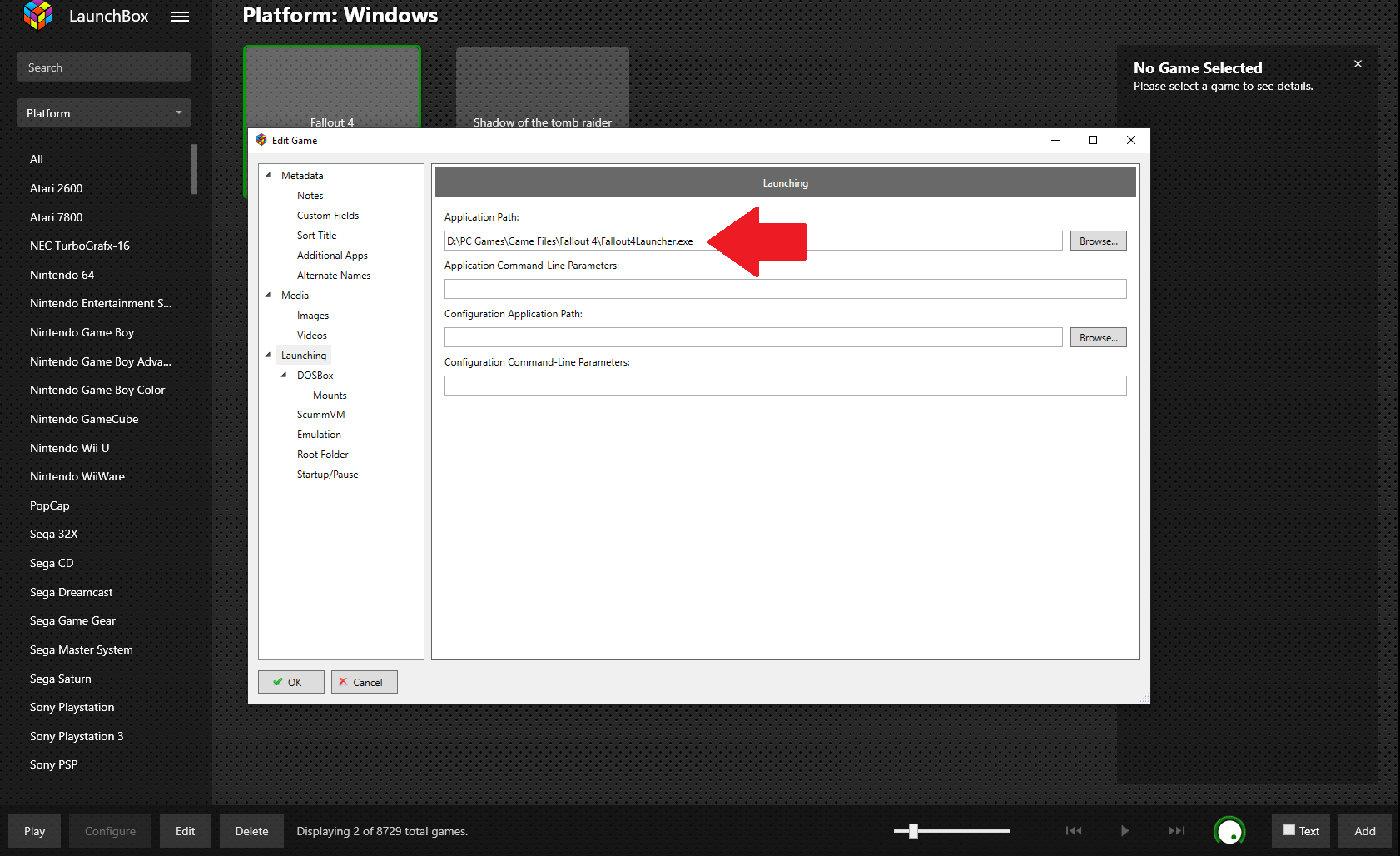Click the Delete button in bottom bar

point(251,831)
